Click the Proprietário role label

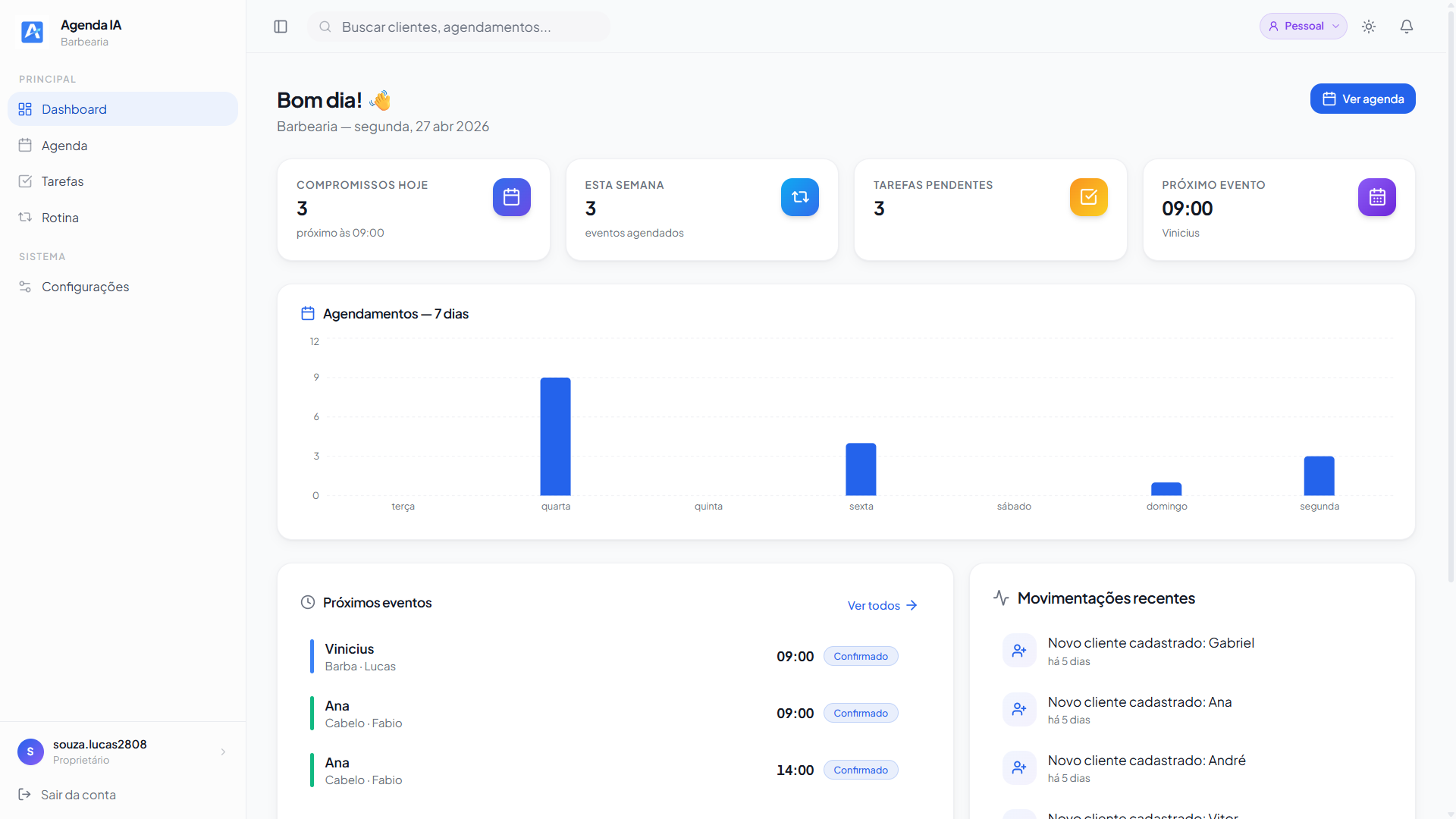[x=81, y=760]
